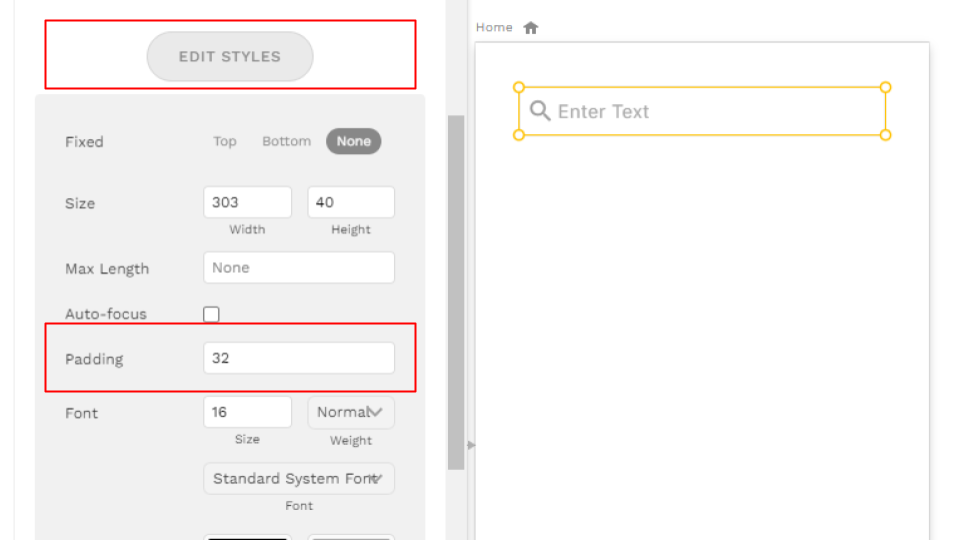Click the Edit Styles button

(x=230, y=56)
